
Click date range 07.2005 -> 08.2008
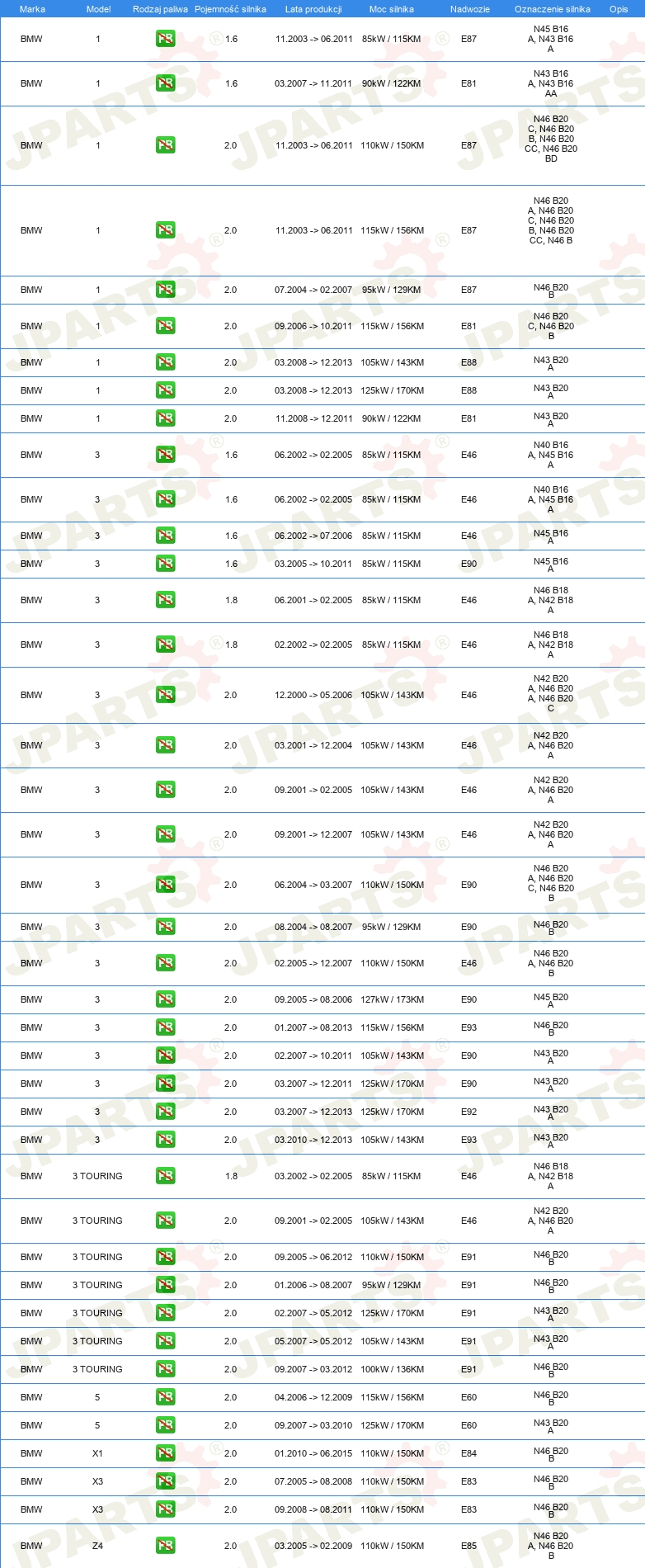[x=313, y=1481]
